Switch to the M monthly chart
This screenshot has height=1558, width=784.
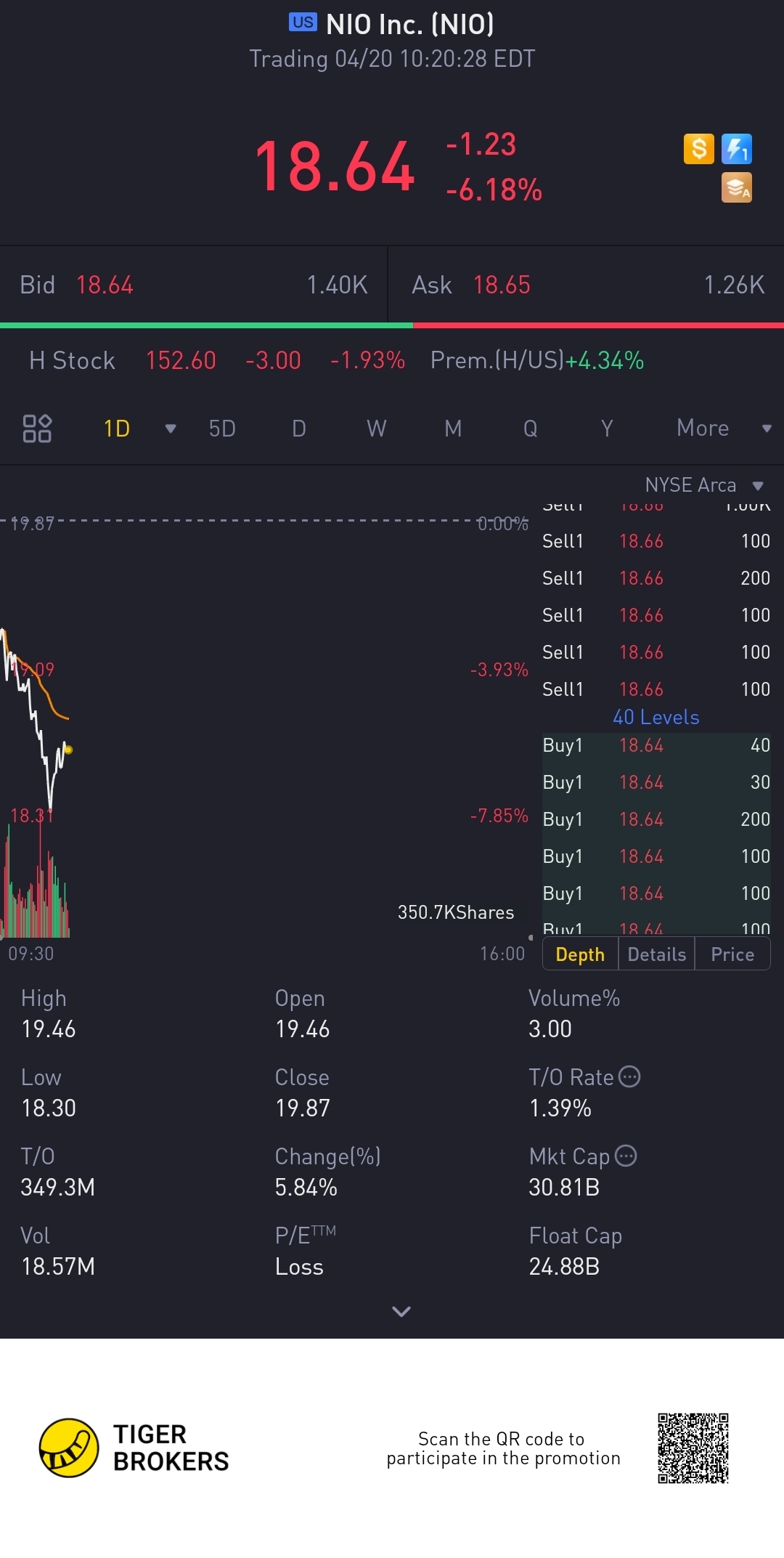pyautogui.click(x=453, y=429)
